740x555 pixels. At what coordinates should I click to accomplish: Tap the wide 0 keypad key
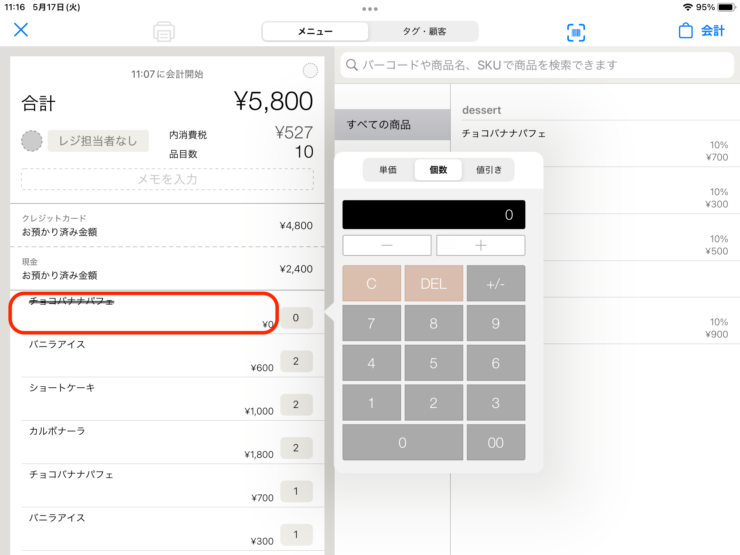(403, 442)
